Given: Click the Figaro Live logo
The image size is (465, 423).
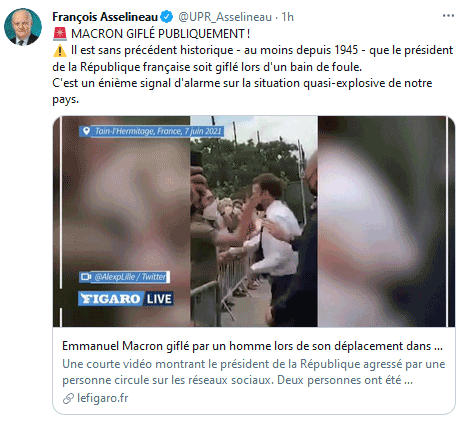Looking at the screenshot, I should click(126, 299).
